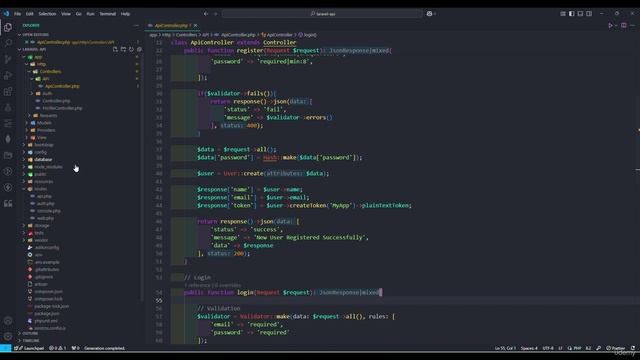Click the quote-marks activity bar icon
The width and height of the screenshot is (640, 360).
coord(8,203)
